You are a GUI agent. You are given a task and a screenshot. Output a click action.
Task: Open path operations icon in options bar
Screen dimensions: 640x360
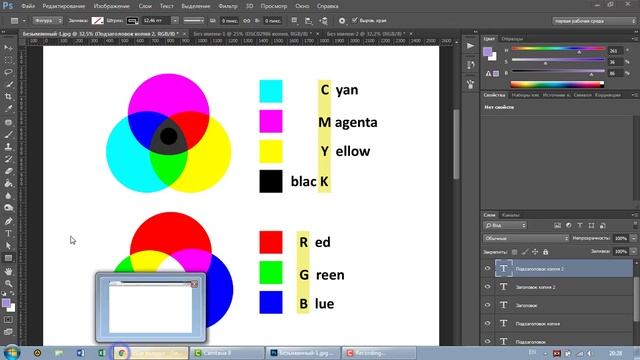pyautogui.click(x=294, y=20)
